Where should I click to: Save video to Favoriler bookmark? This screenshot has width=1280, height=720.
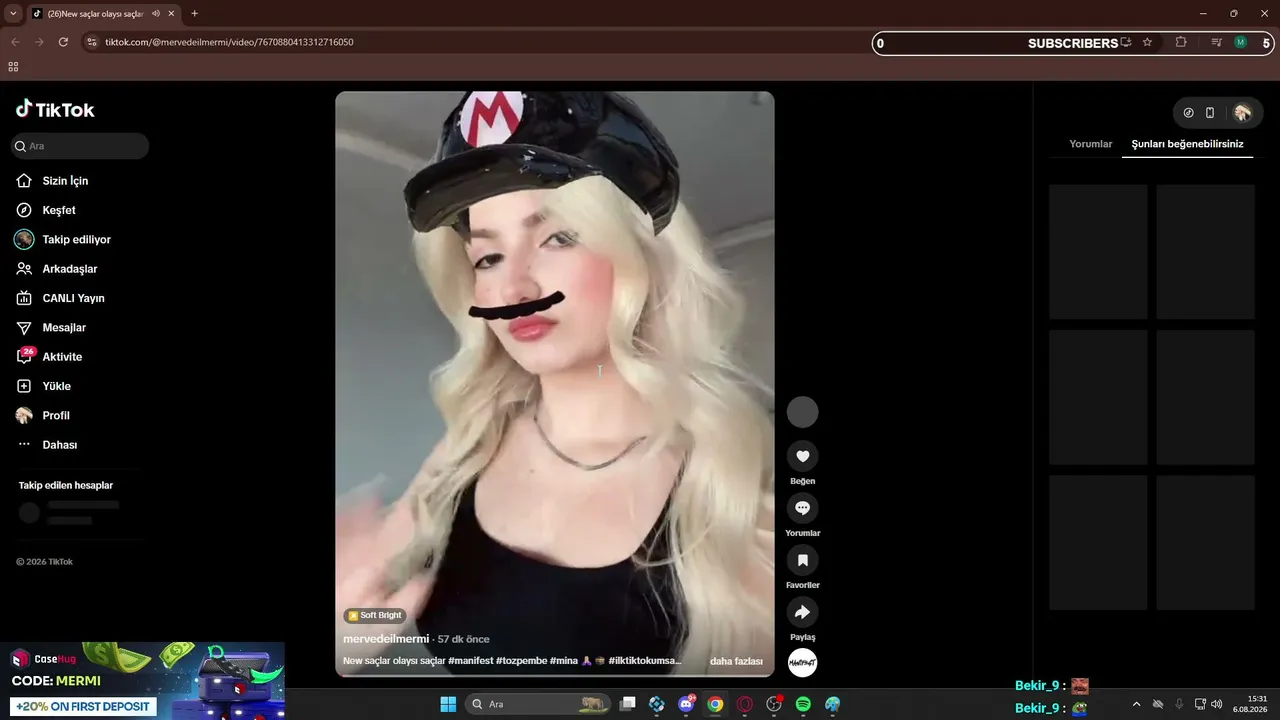tap(802, 561)
